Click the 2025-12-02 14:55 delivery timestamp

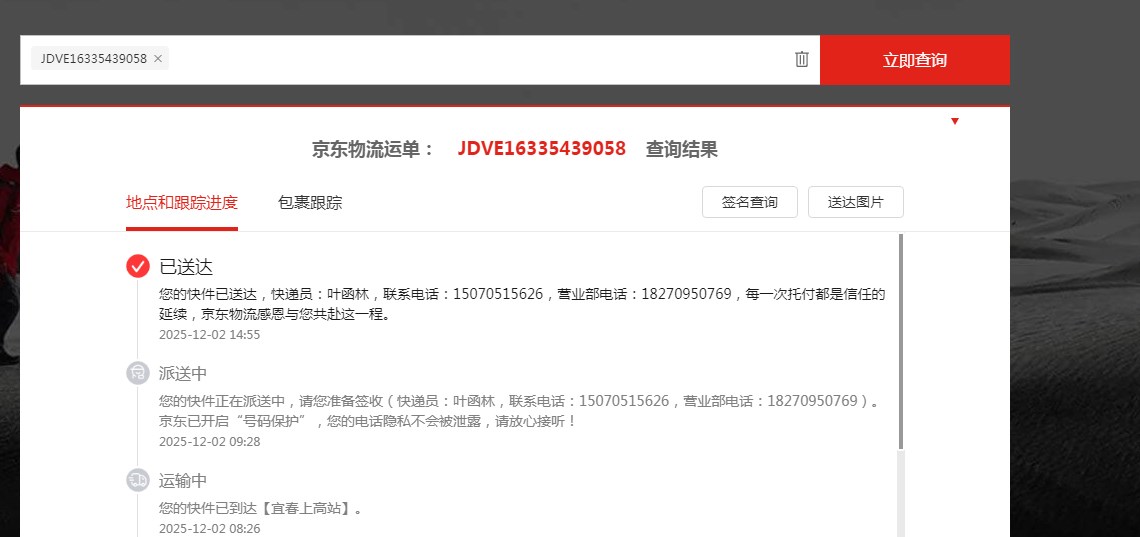(x=209, y=335)
